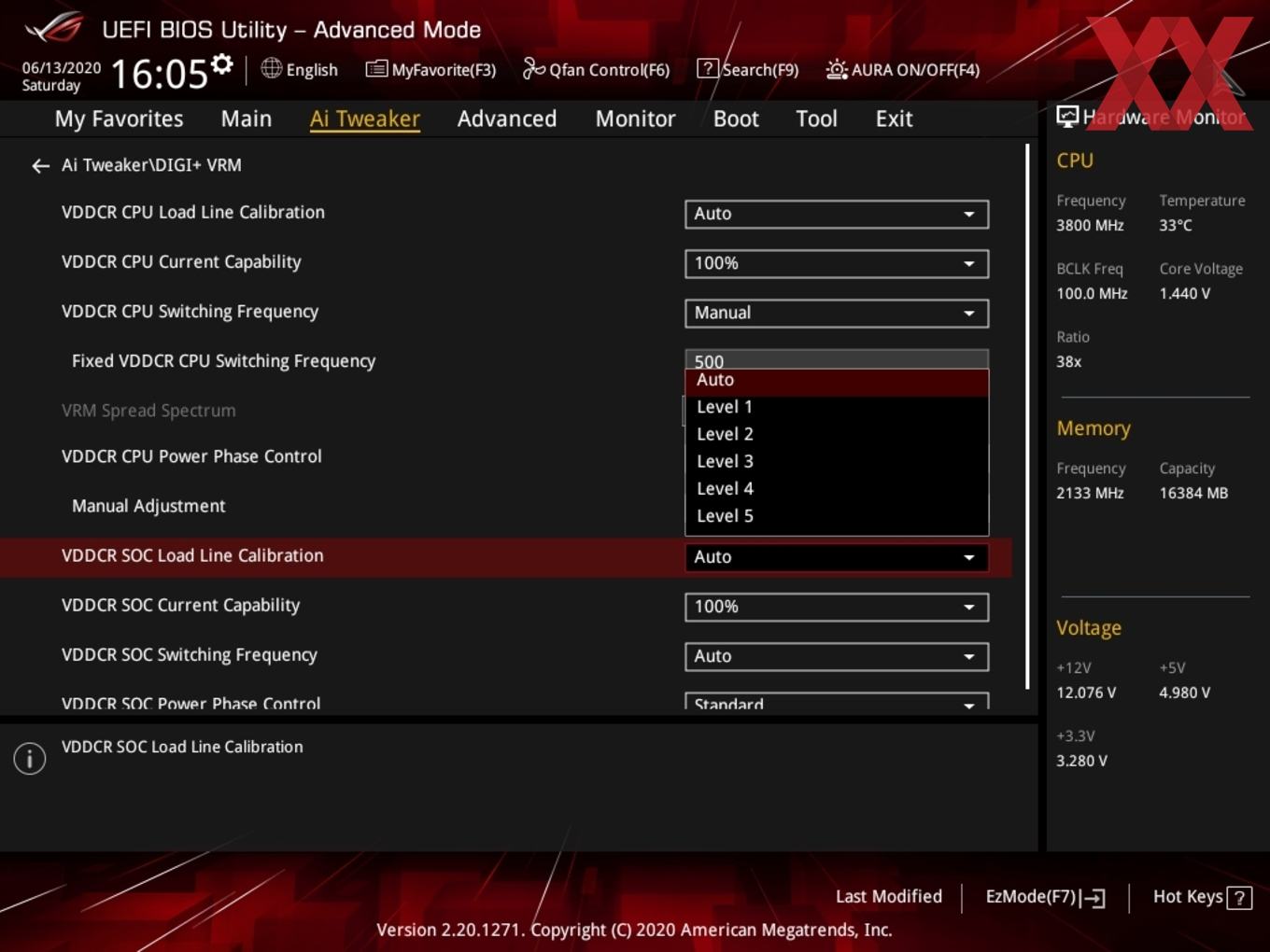
Task: Click the Search(F9) question mark icon
Action: (x=708, y=68)
